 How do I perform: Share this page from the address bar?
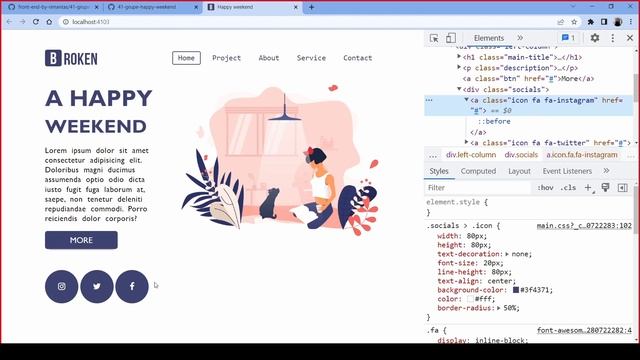click(x=561, y=22)
